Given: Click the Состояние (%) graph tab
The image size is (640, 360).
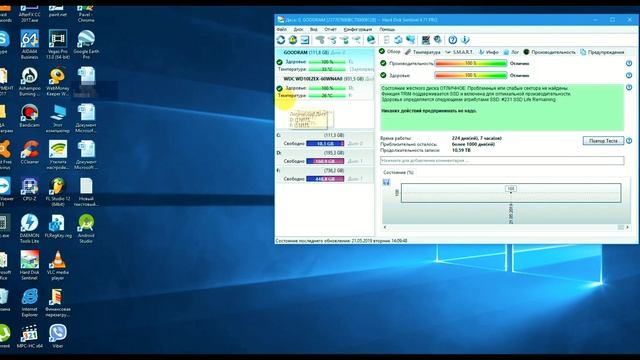Looking at the screenshot, I should 398,172.
